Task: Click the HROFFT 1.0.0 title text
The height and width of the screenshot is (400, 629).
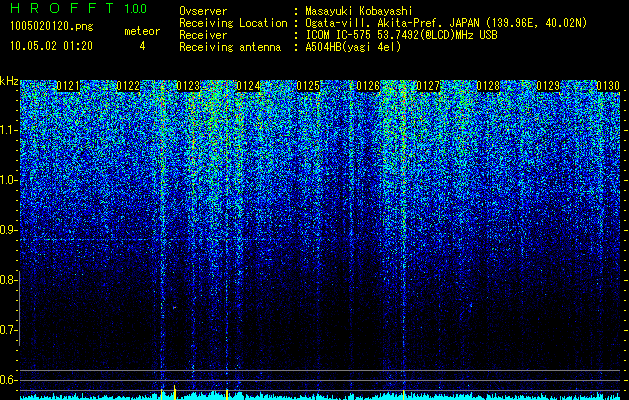Action: (79, 8)
